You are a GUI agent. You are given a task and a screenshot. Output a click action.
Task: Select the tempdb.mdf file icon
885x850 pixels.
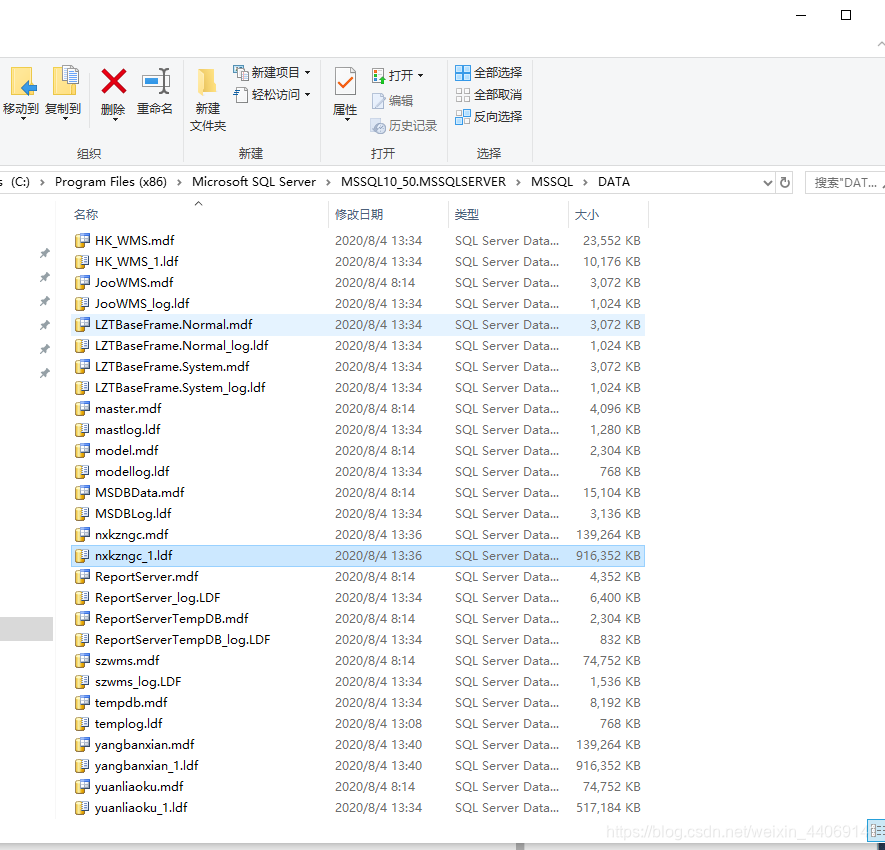82,703
